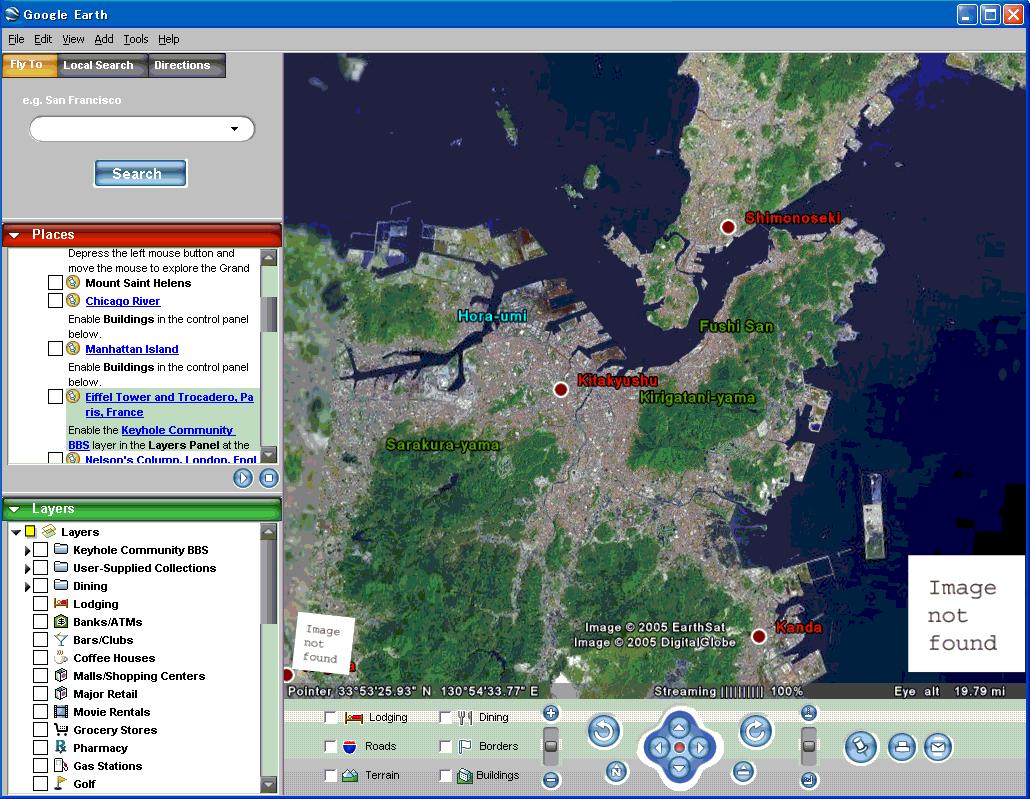
Task: Rotate the view counterclockwise
Action: 604,731
